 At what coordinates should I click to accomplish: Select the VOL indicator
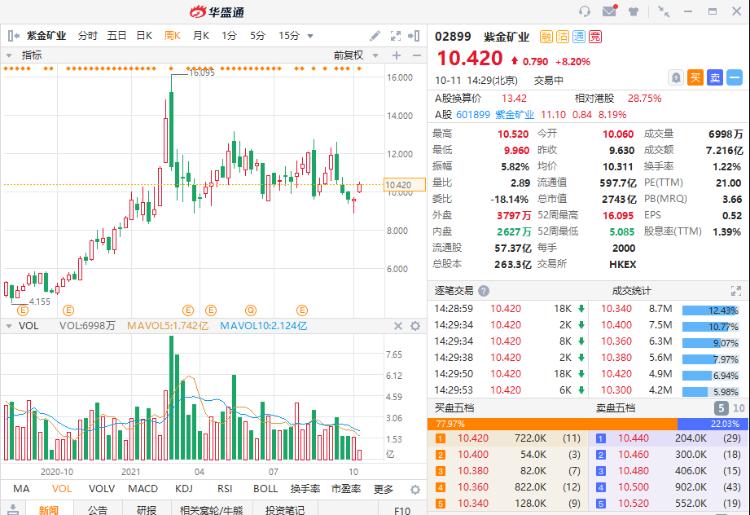pos(62,489)
